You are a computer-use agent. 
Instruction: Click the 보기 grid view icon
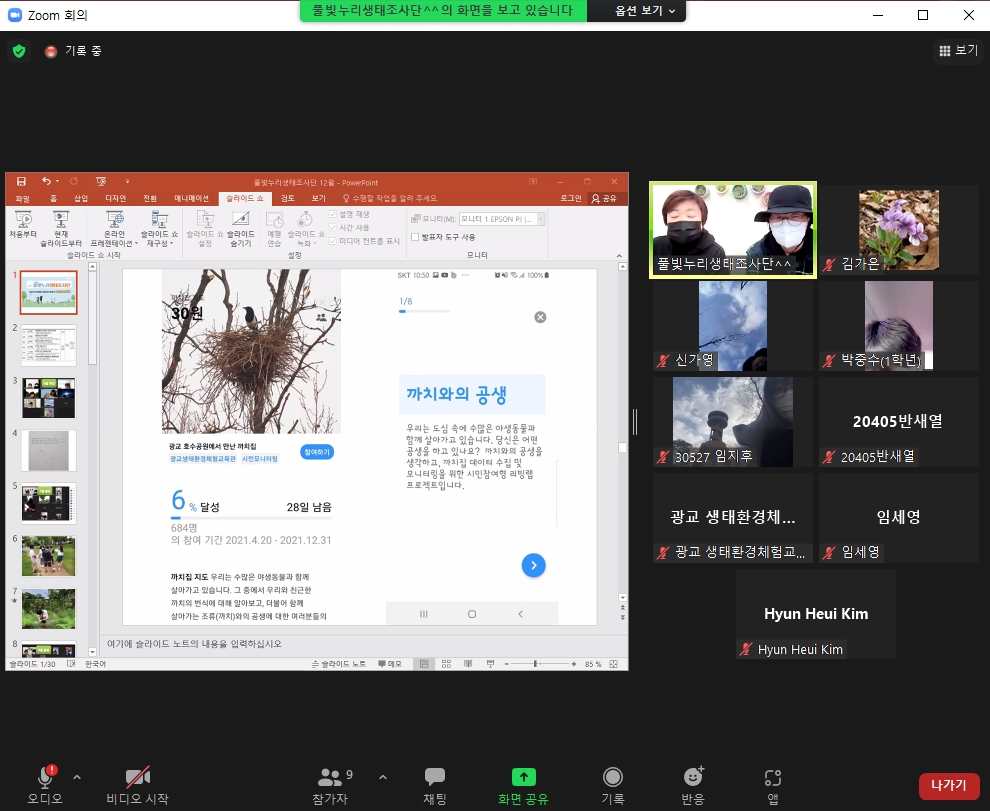pyautogui.click(x=945, y=51)
